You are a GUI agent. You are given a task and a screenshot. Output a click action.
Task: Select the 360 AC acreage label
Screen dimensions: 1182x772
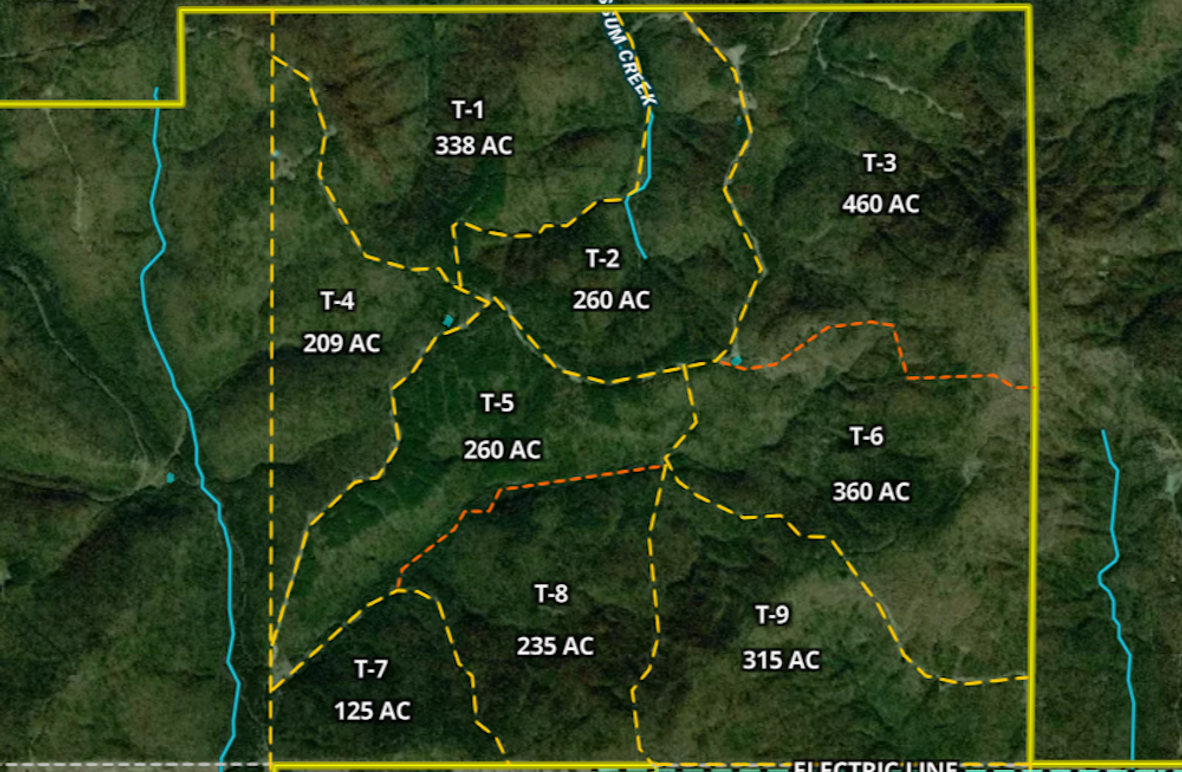tap(871, 492)
